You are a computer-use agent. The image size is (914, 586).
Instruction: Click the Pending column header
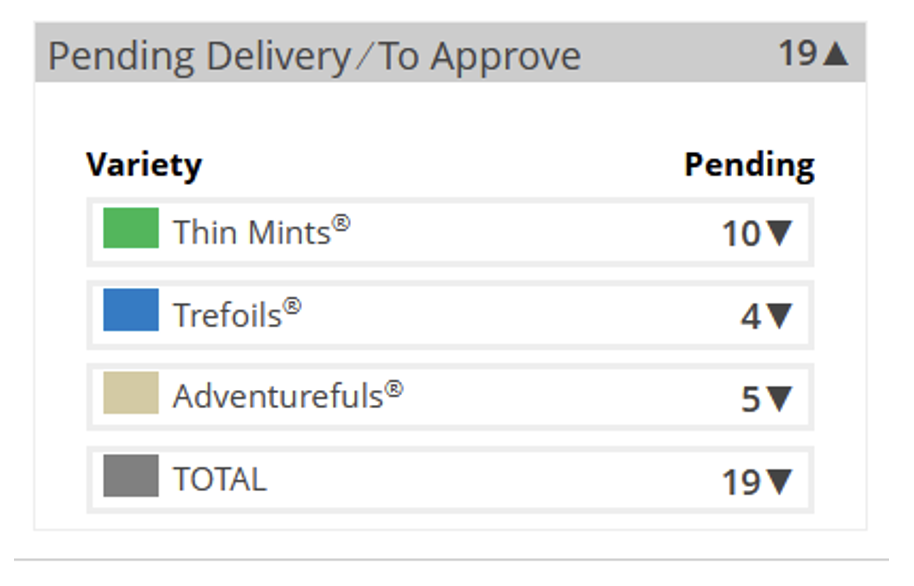coord(750,165)
